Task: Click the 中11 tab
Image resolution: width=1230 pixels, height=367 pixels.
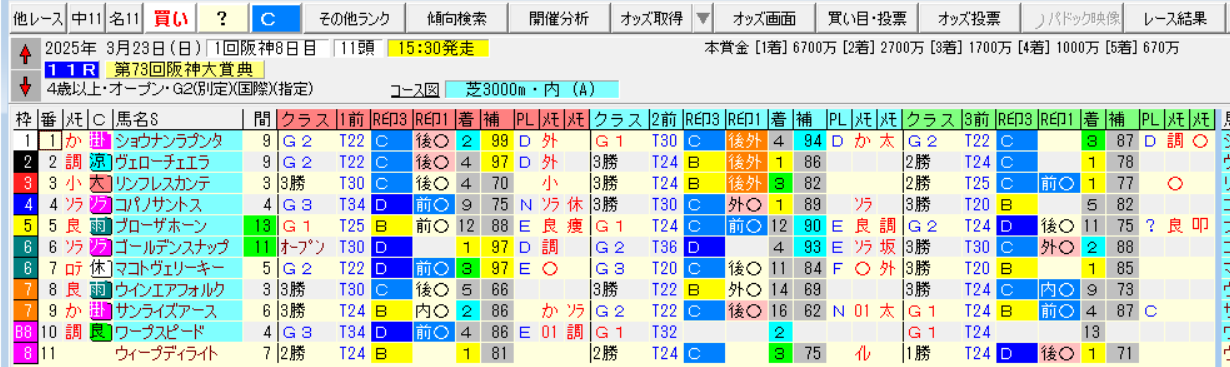Action: (x=87, y=18)
